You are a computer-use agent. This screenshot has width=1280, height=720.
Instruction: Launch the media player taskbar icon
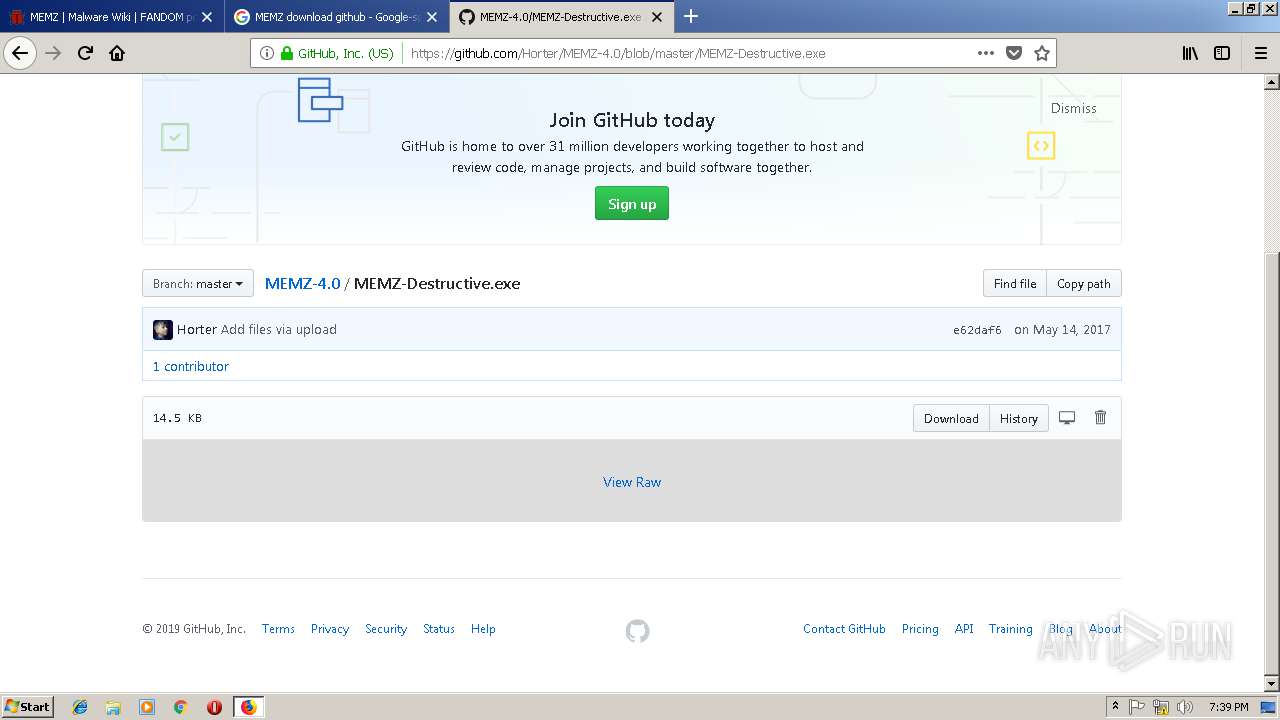tap(147, 707)
